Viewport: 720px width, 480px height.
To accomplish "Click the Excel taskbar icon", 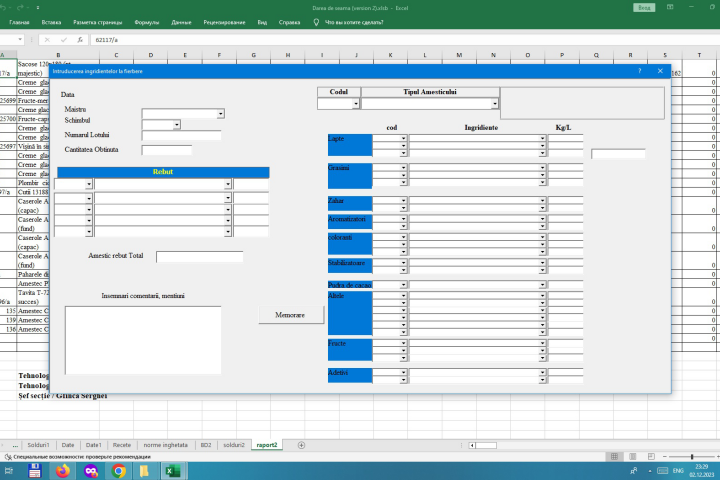I will pos(173,471).
